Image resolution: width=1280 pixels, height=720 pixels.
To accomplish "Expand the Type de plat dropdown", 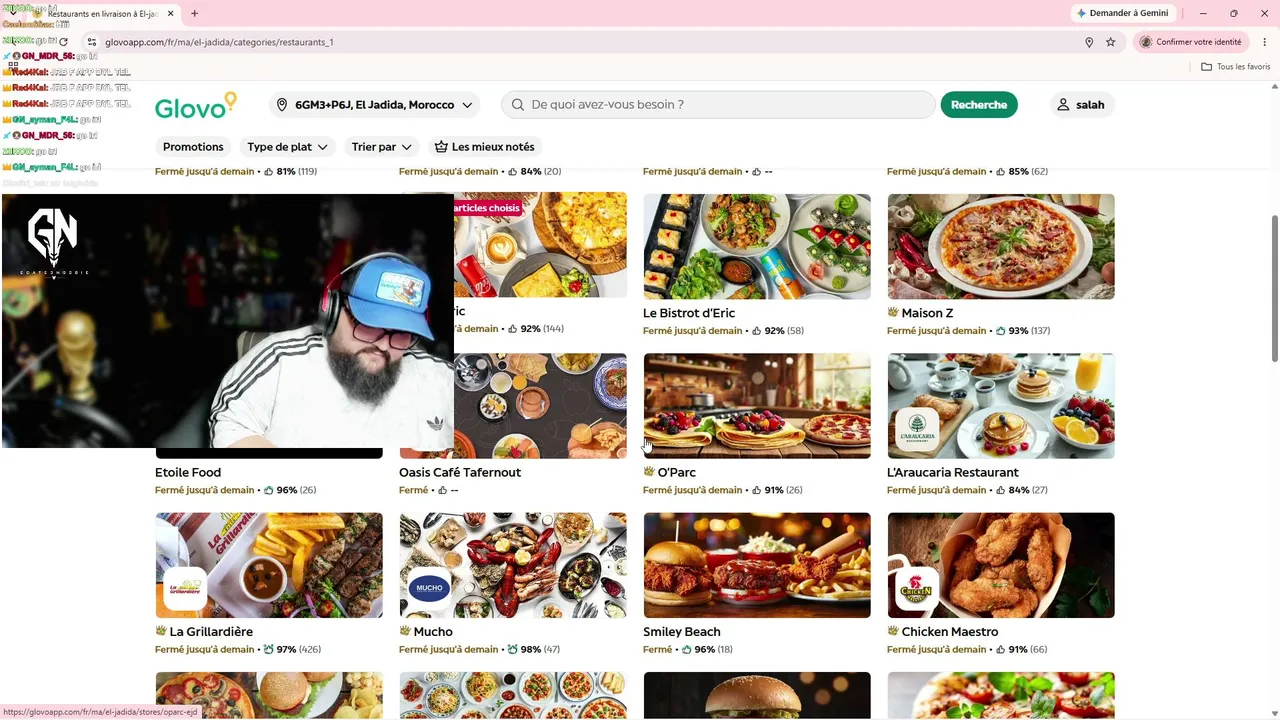I will pyautogui.click(x=287, y=147).
